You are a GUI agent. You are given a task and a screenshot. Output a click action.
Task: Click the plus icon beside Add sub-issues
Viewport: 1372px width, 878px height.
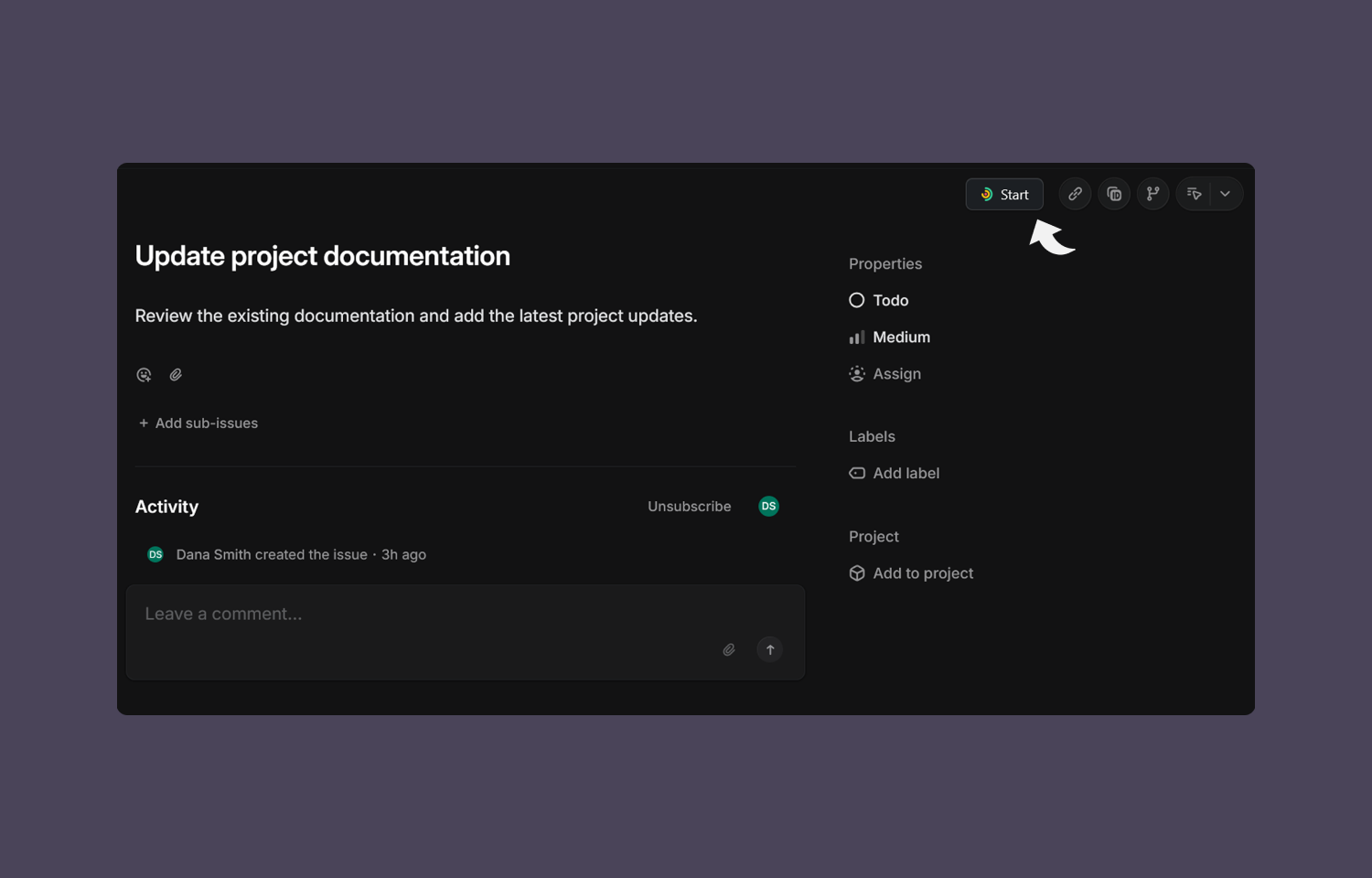pos(144,423)
